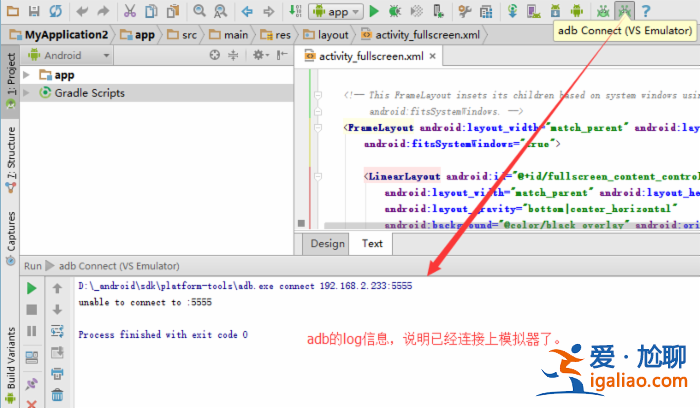Click activity_fullscreen.xml in breadcrumb bar
The height and width of the screenshot is (408, 700).
click(421, 35)
